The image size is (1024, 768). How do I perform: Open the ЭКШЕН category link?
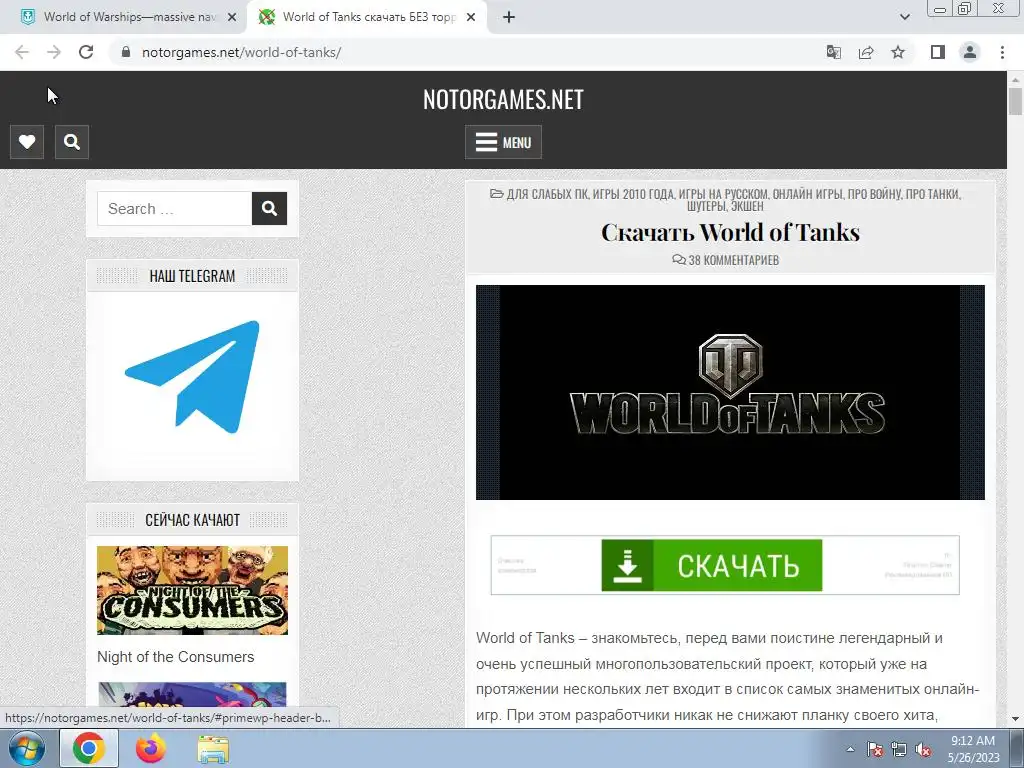point(747,206)
